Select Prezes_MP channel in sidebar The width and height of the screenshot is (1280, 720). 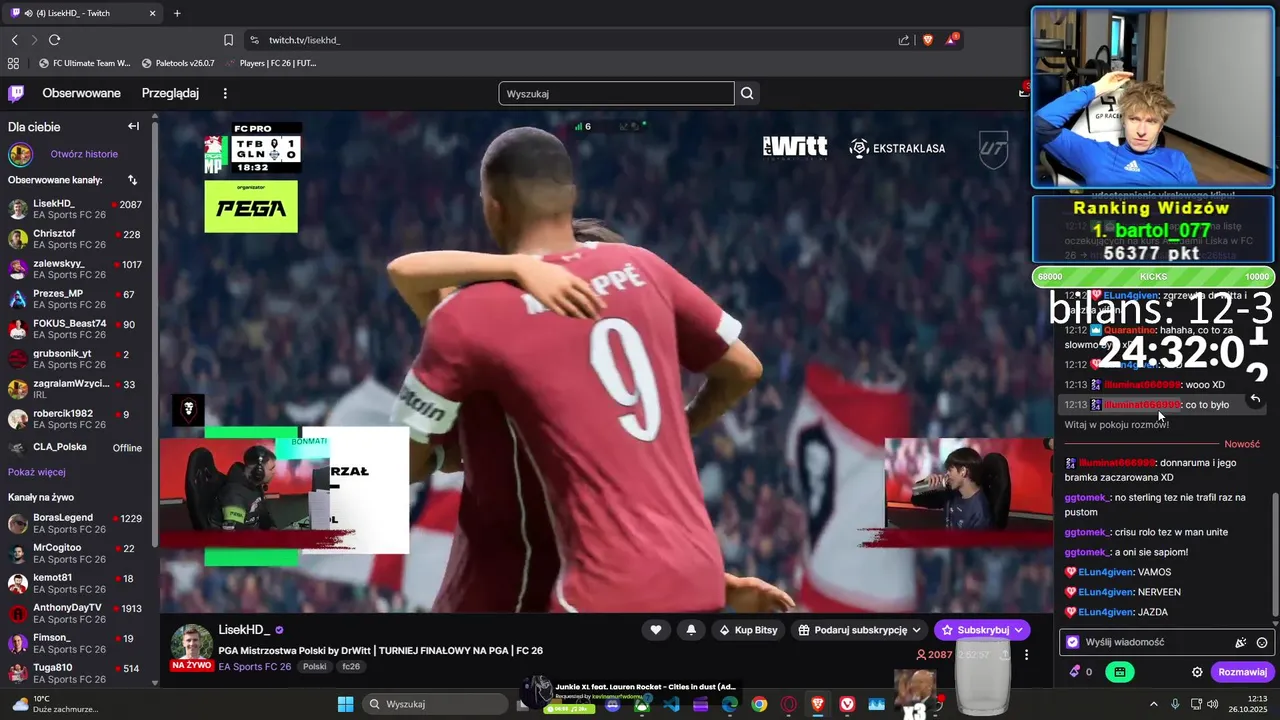75,299
